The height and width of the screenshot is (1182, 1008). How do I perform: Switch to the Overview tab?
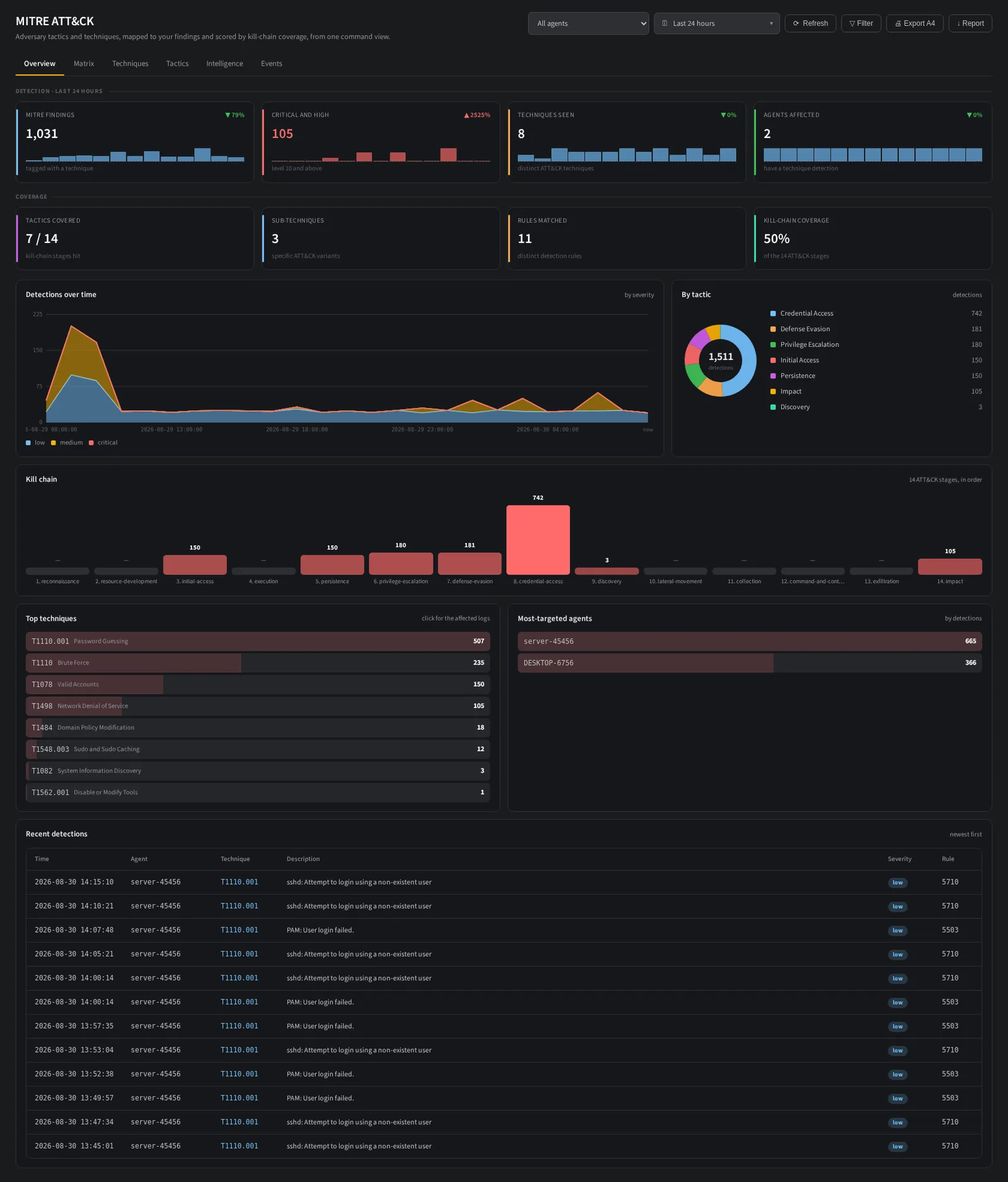pyautogui.click(x=40, y=64)
